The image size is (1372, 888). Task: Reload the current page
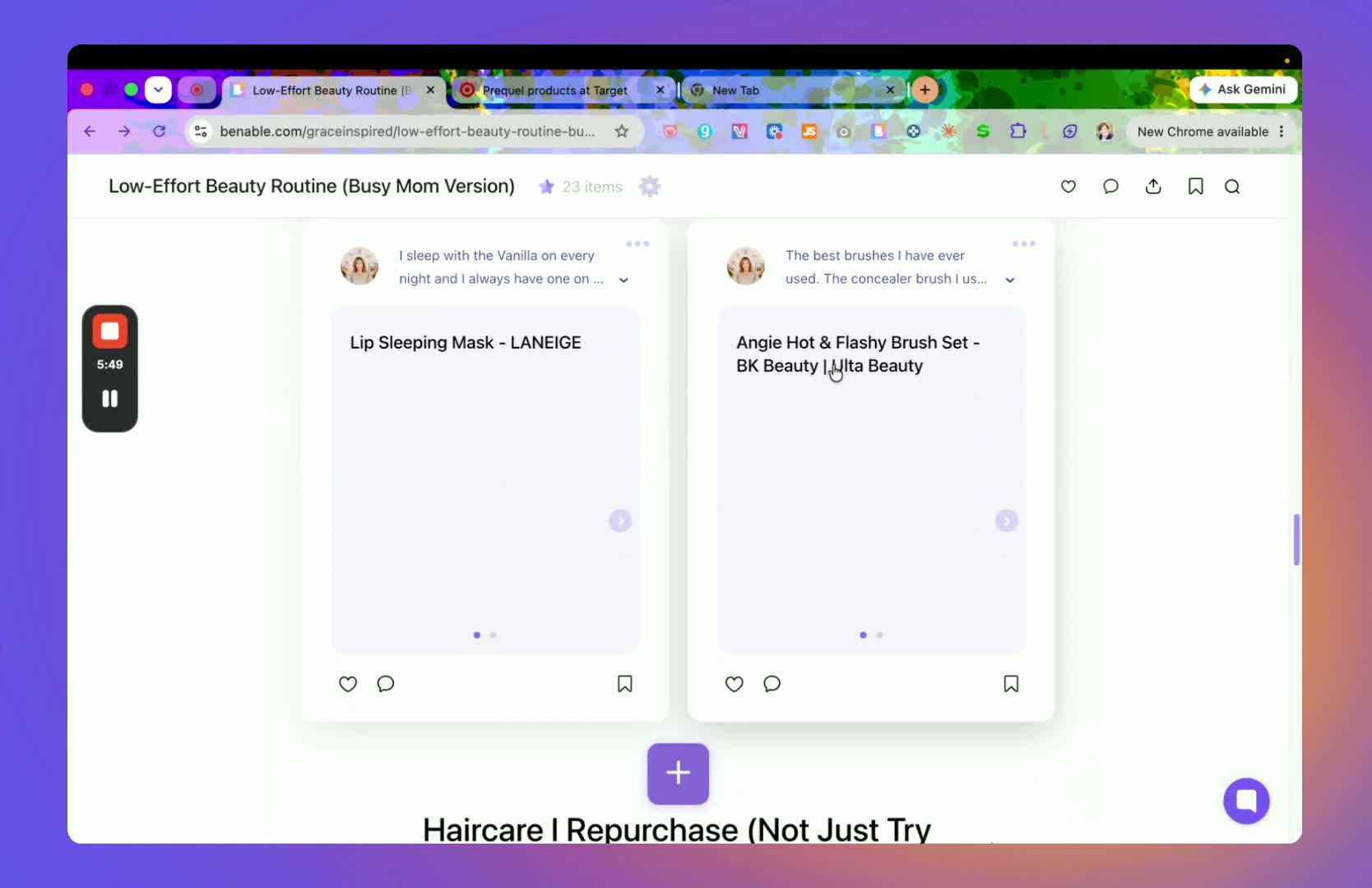point(159,132)
